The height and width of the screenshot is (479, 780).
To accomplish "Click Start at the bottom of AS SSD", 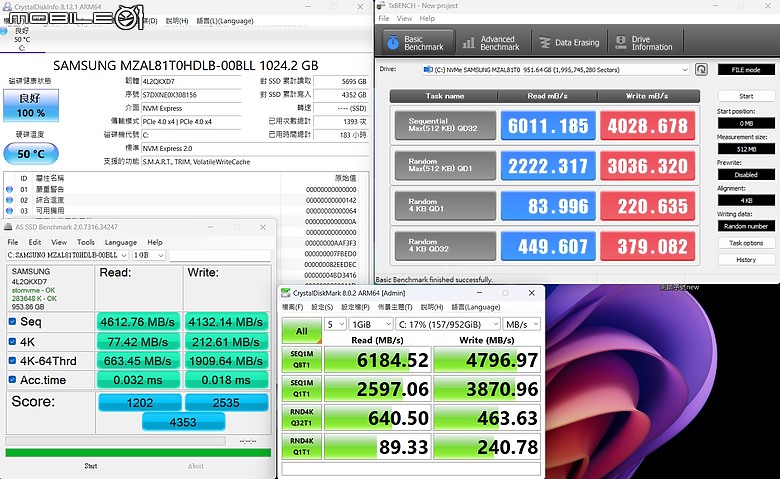I will [91, 466].
